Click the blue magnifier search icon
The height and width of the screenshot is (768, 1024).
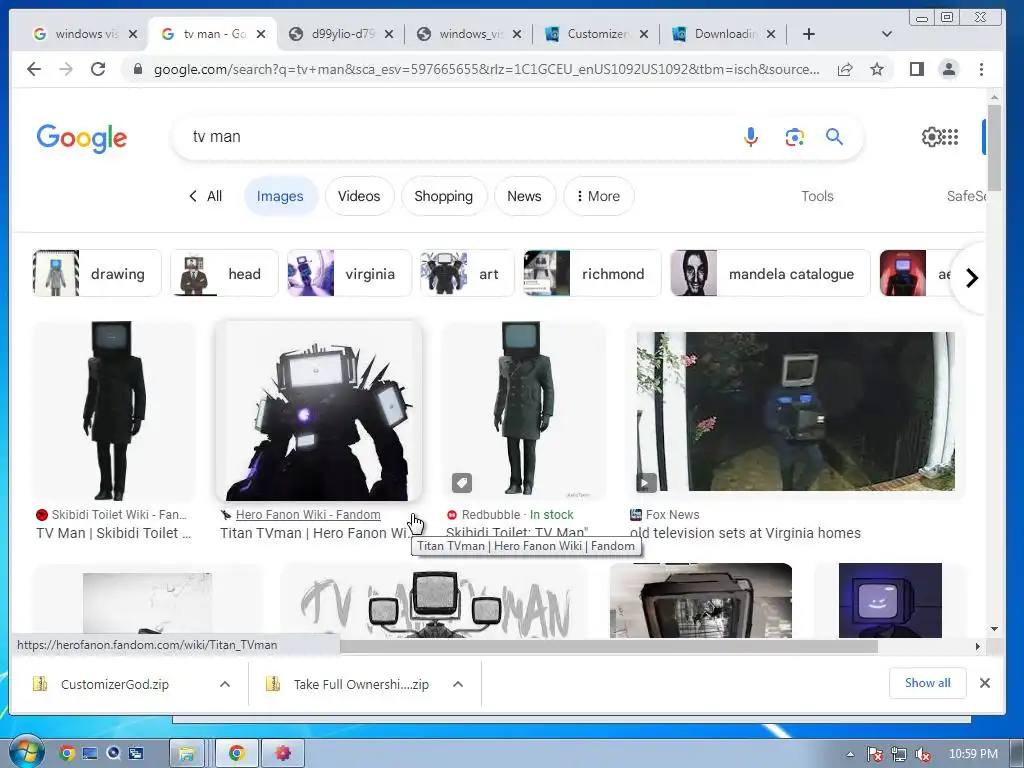(834, 137)
